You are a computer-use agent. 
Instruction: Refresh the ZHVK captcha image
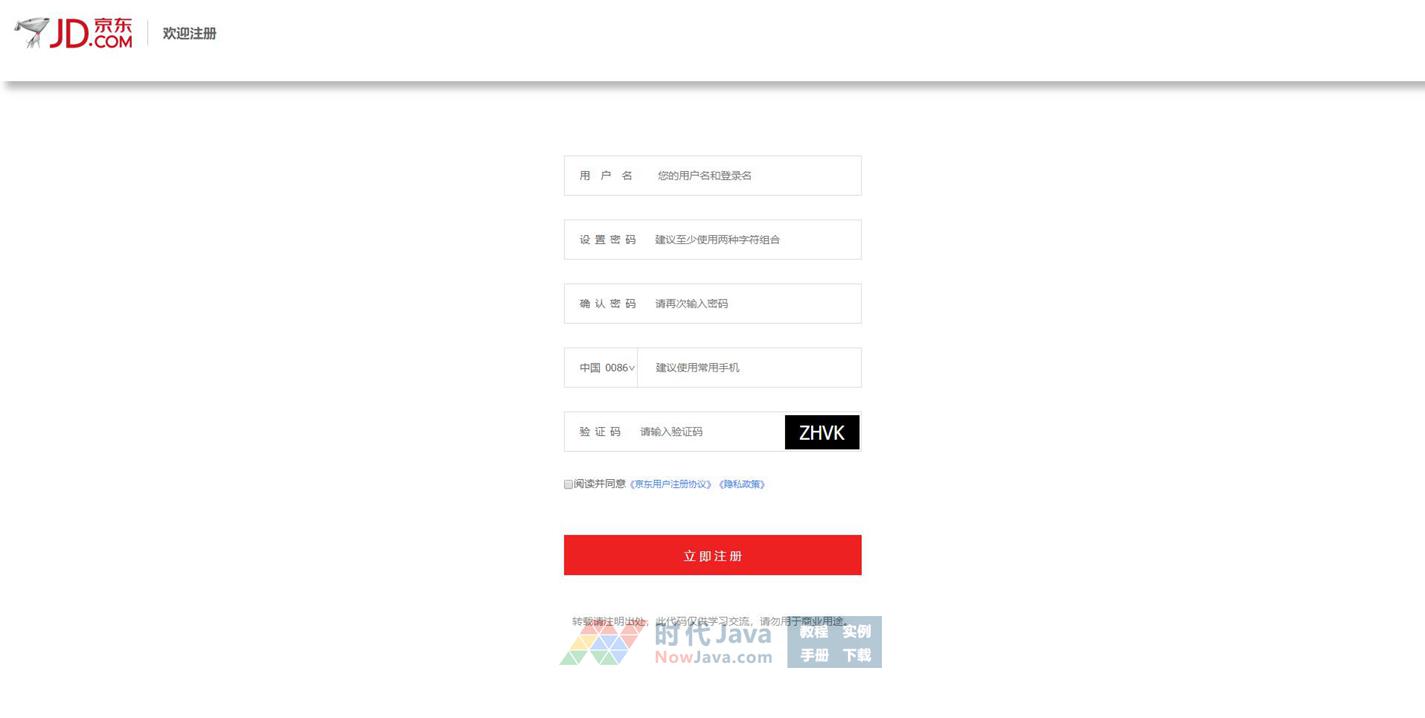point(822,432)
